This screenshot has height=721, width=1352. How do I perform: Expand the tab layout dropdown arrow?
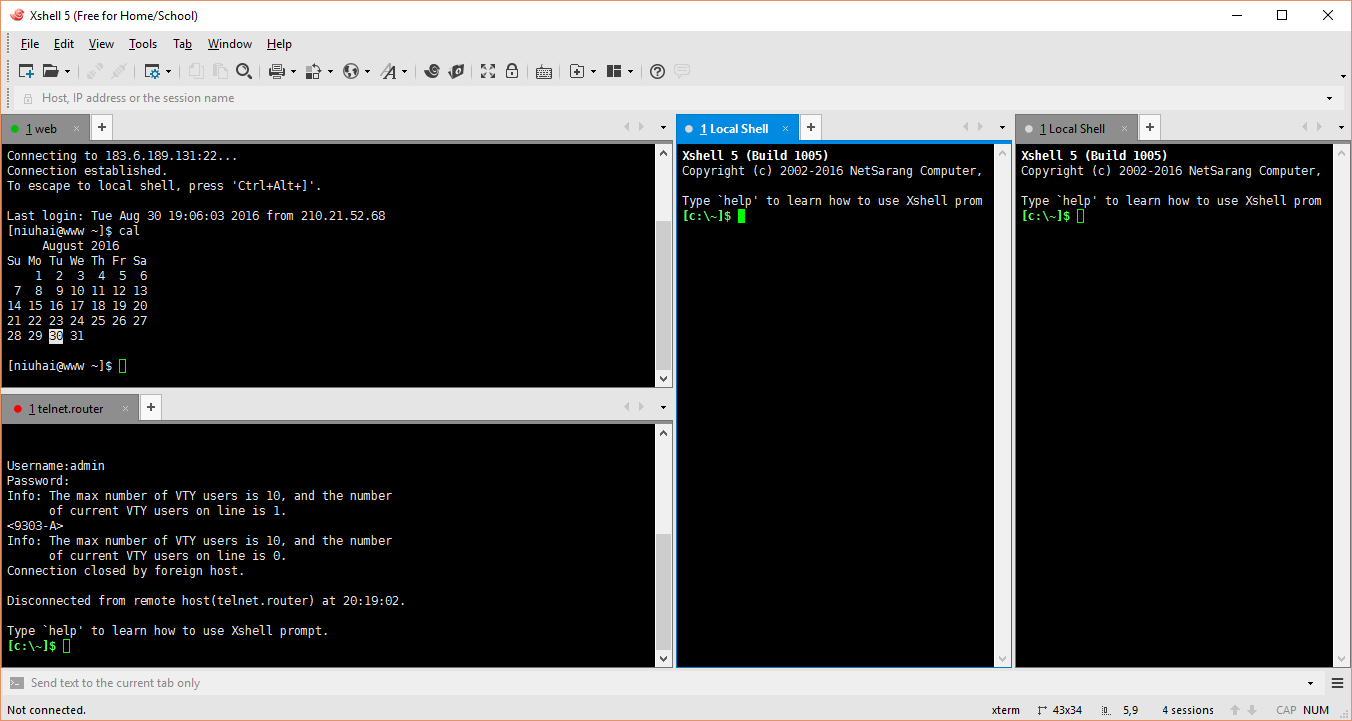tap(630, 72)
